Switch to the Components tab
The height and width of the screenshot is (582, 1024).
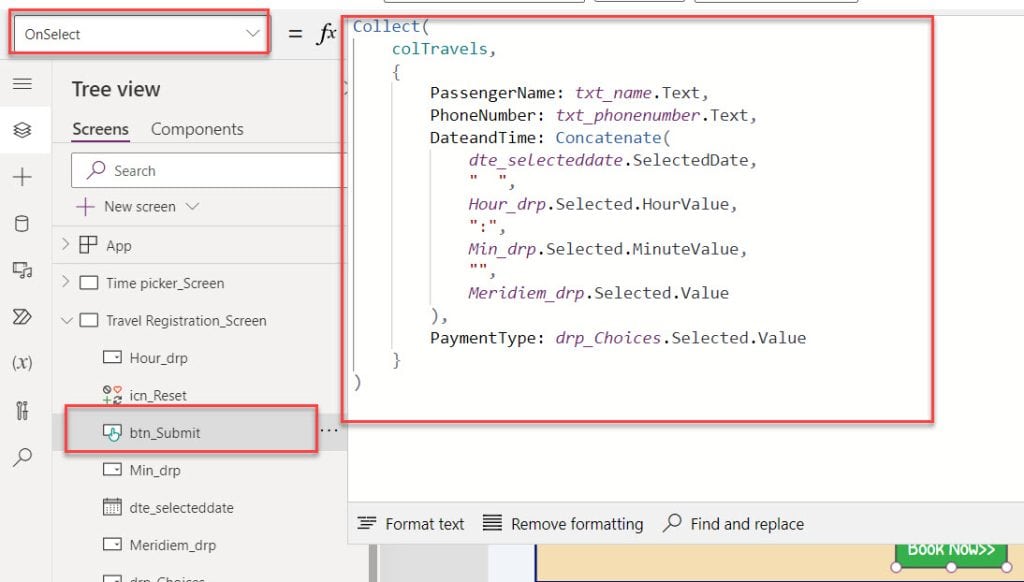[x=197, y=129]
